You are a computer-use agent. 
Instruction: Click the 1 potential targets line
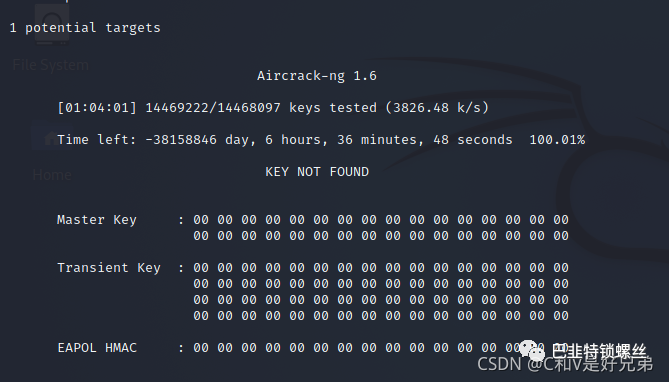(x=85, y=28)
